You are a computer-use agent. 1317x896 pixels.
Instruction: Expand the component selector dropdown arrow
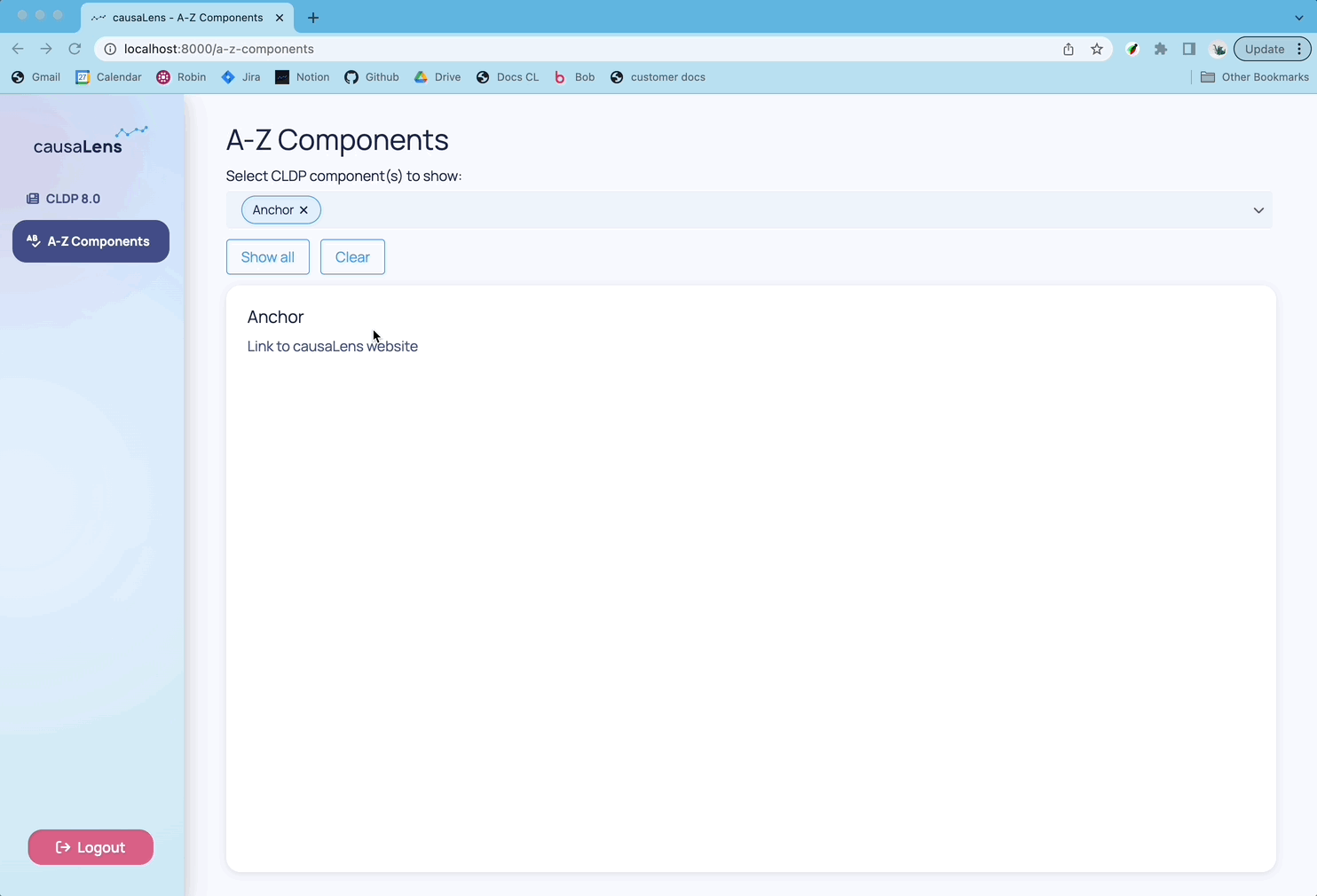coord(1258,210)
